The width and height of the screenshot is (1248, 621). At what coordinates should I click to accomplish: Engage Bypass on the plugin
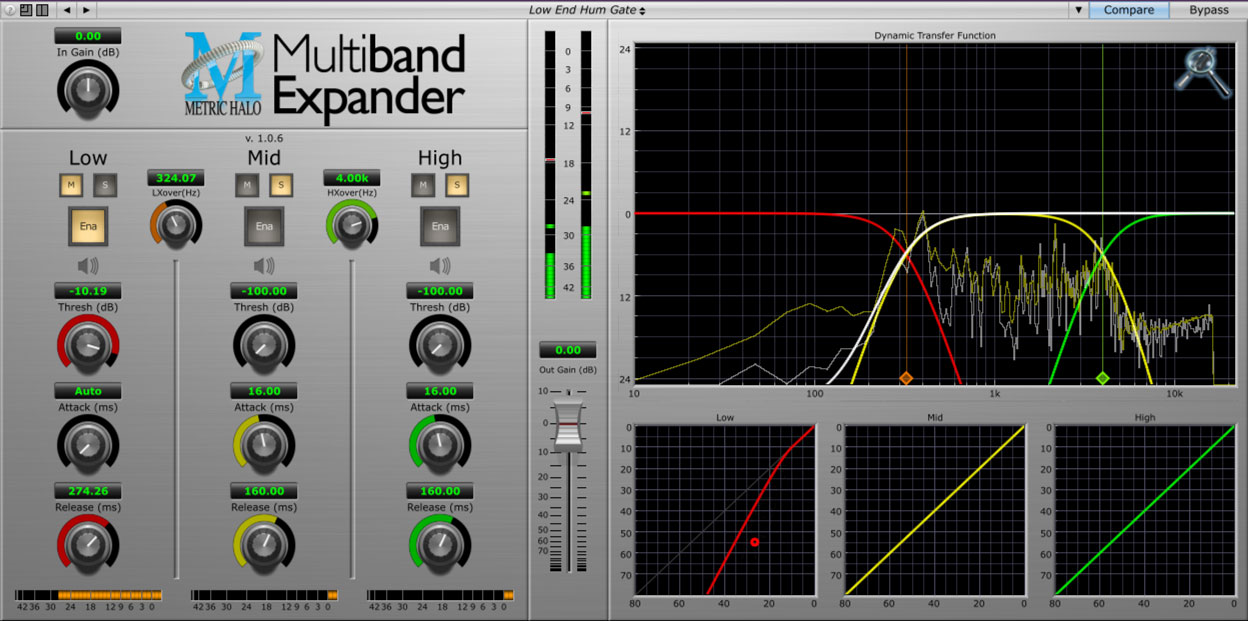click(1208, 10)
